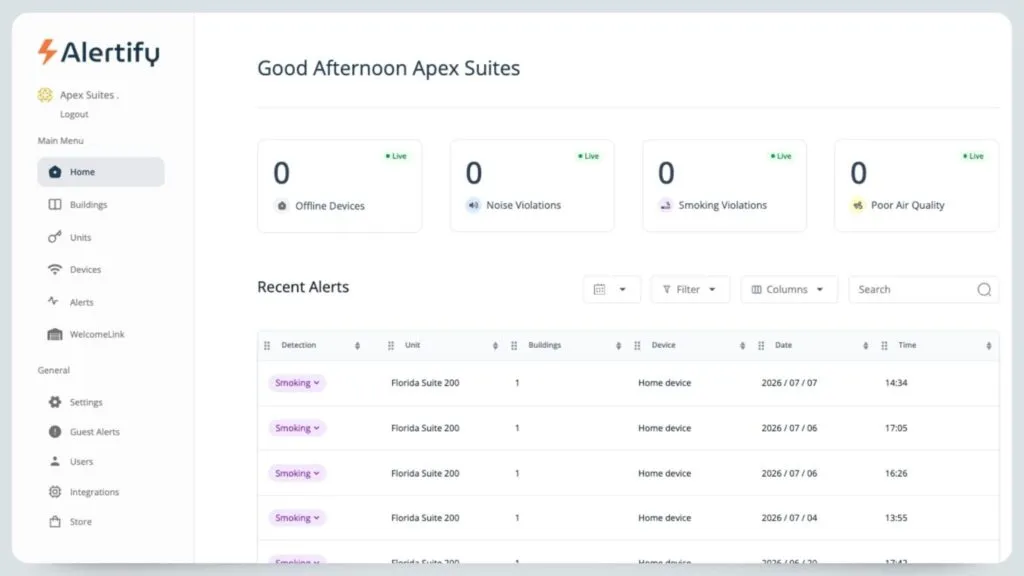
Task: Click the drag handle beside Unit column
Action: [x=391, y=345]
